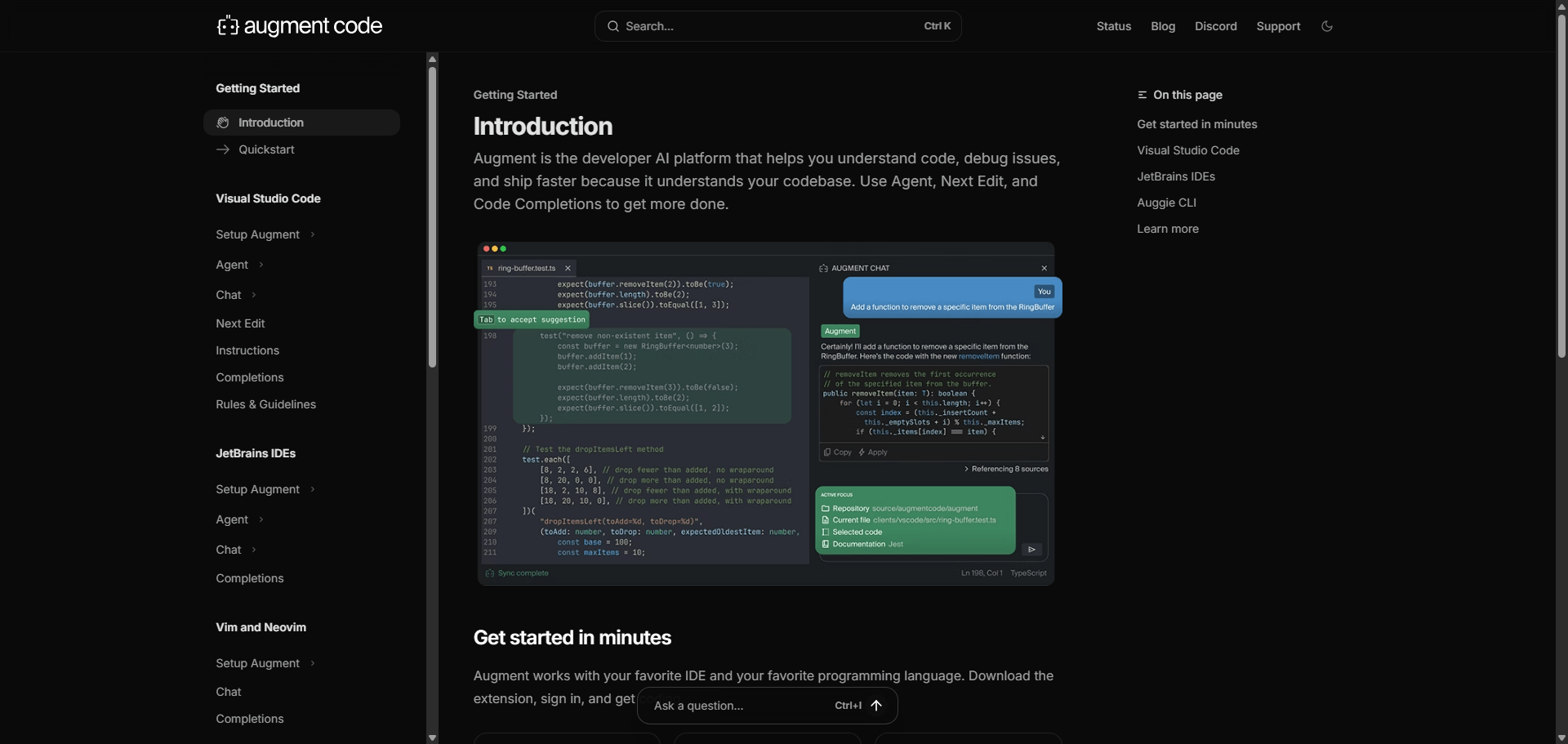Image resolution: width=1568 pixels, height=744 pixels.
Task: Toggle dark mode with moon icon
Action: tap(1327, 26)
